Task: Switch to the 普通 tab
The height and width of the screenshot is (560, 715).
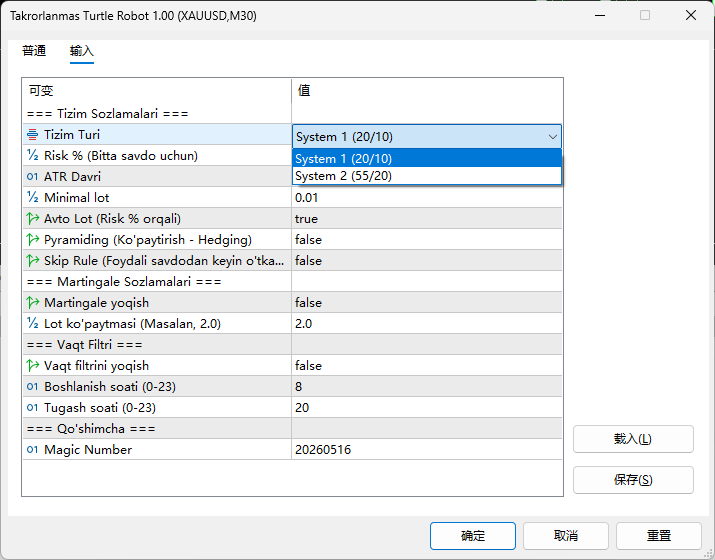Action: pyautogui.click(x=34, y=51)
